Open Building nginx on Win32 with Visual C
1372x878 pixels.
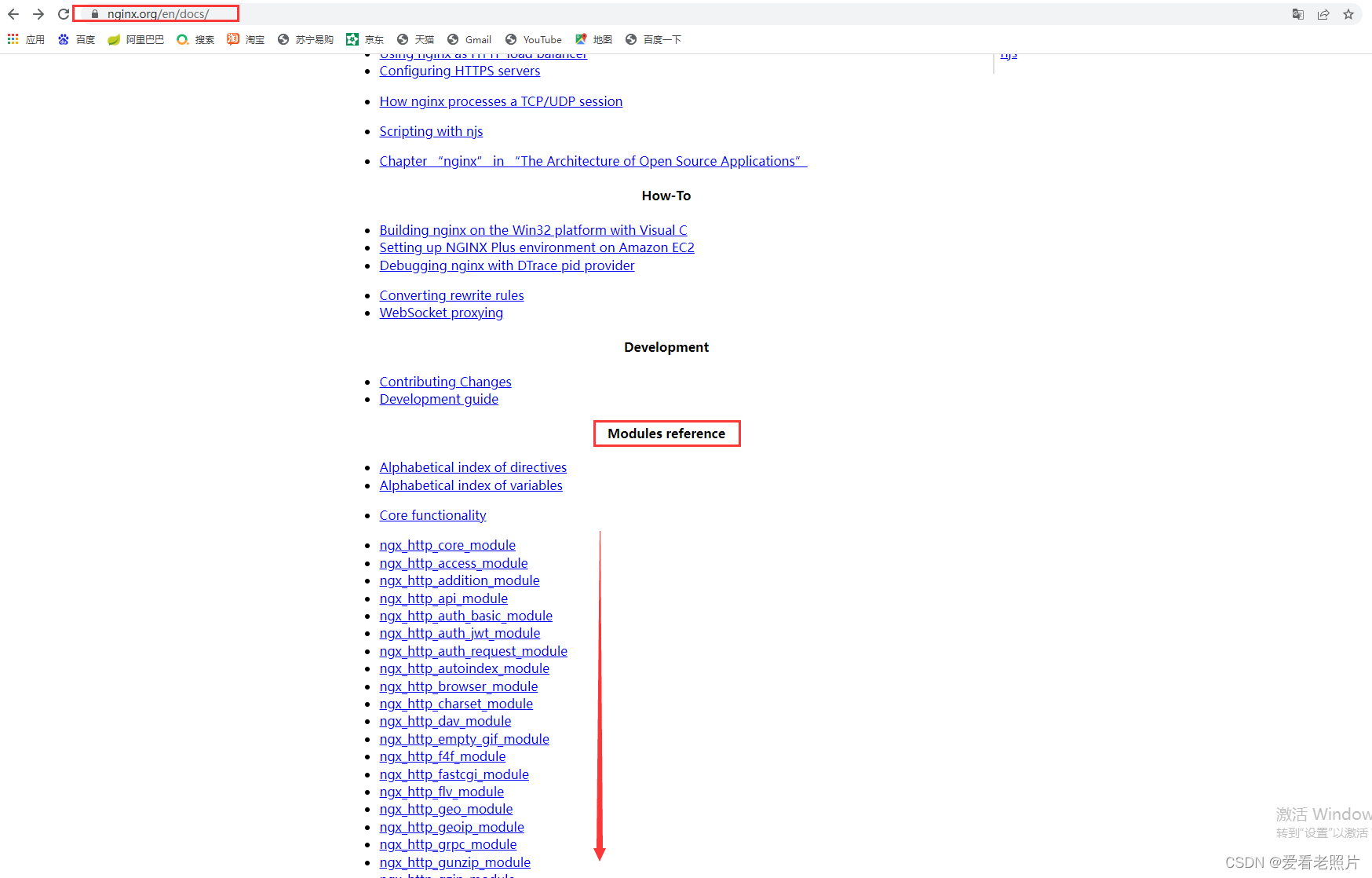point(533,230)
